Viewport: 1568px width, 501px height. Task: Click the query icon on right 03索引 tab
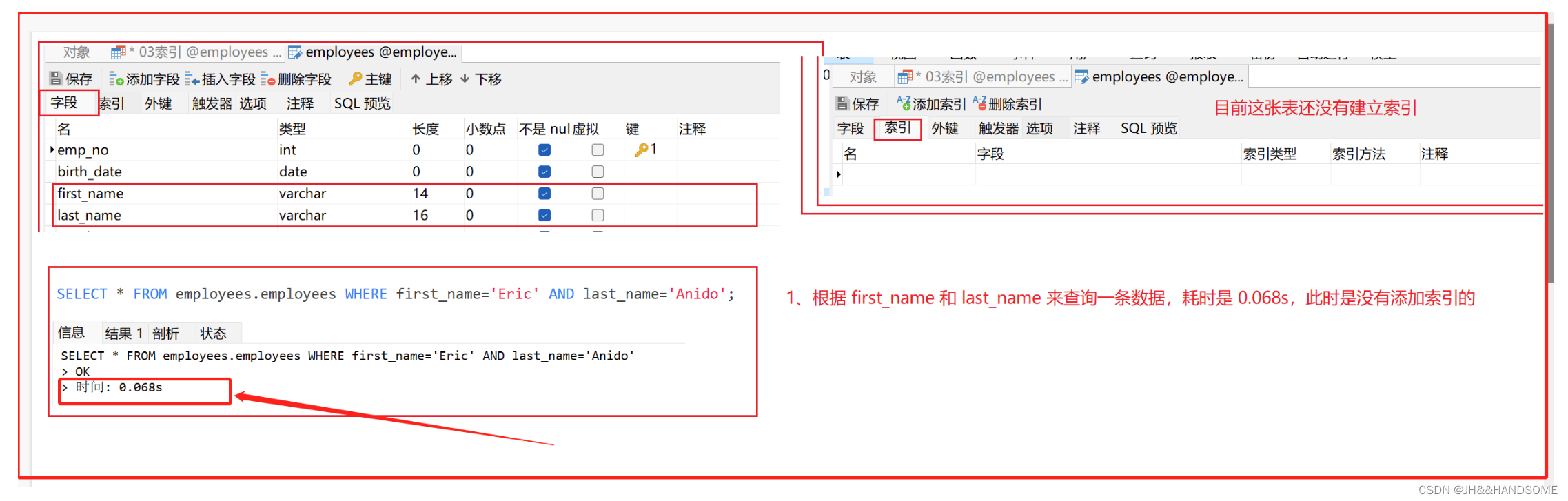click(x=905, y=77)
